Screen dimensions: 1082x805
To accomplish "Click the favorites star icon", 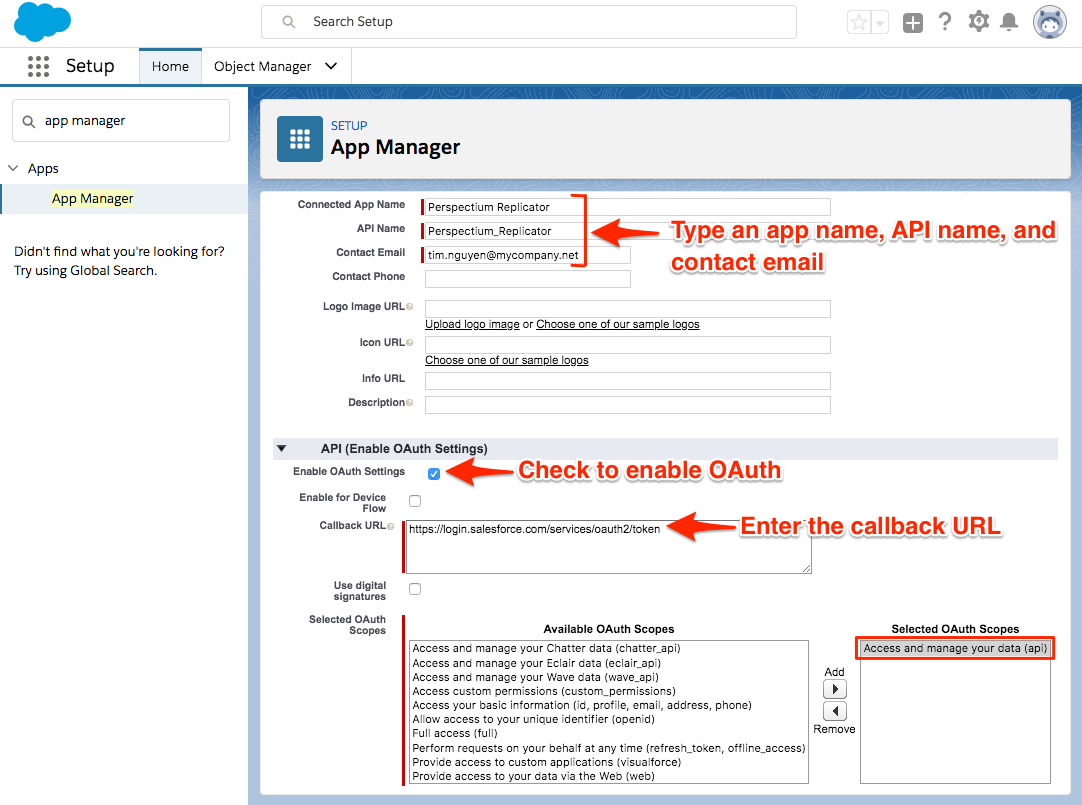I will coord(859,22).
